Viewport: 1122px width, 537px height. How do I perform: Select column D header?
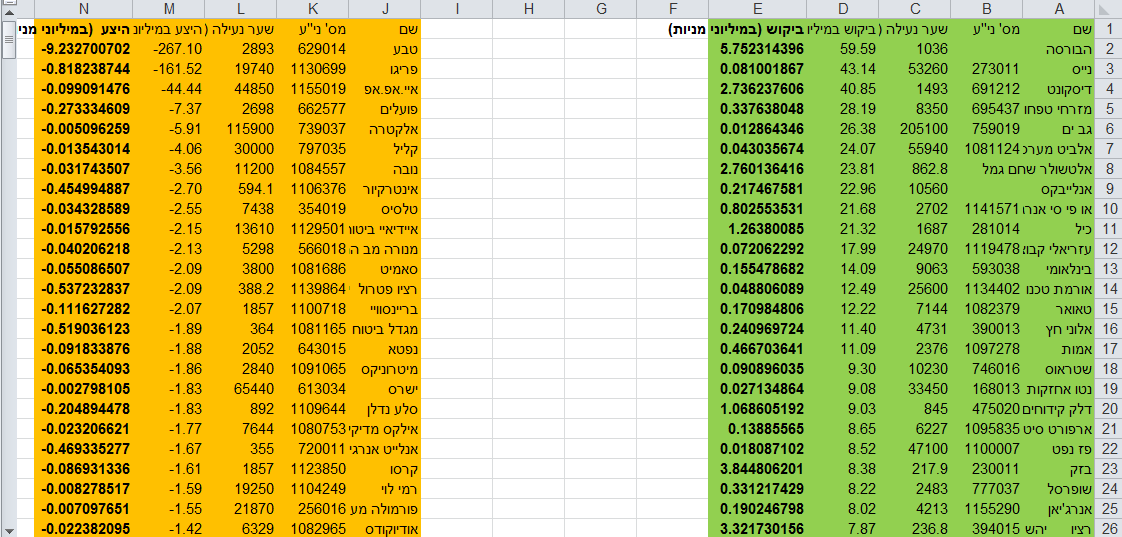843,9
